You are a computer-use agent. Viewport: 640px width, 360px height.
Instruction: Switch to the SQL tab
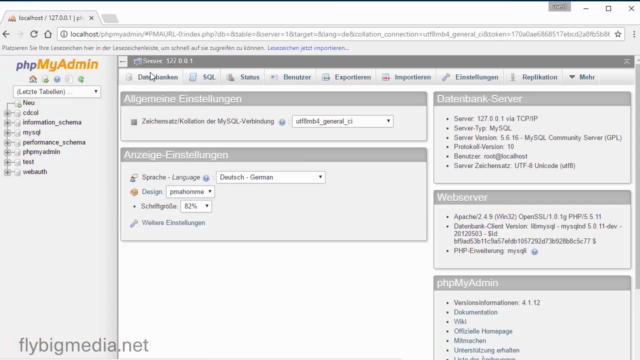(202, 77)
